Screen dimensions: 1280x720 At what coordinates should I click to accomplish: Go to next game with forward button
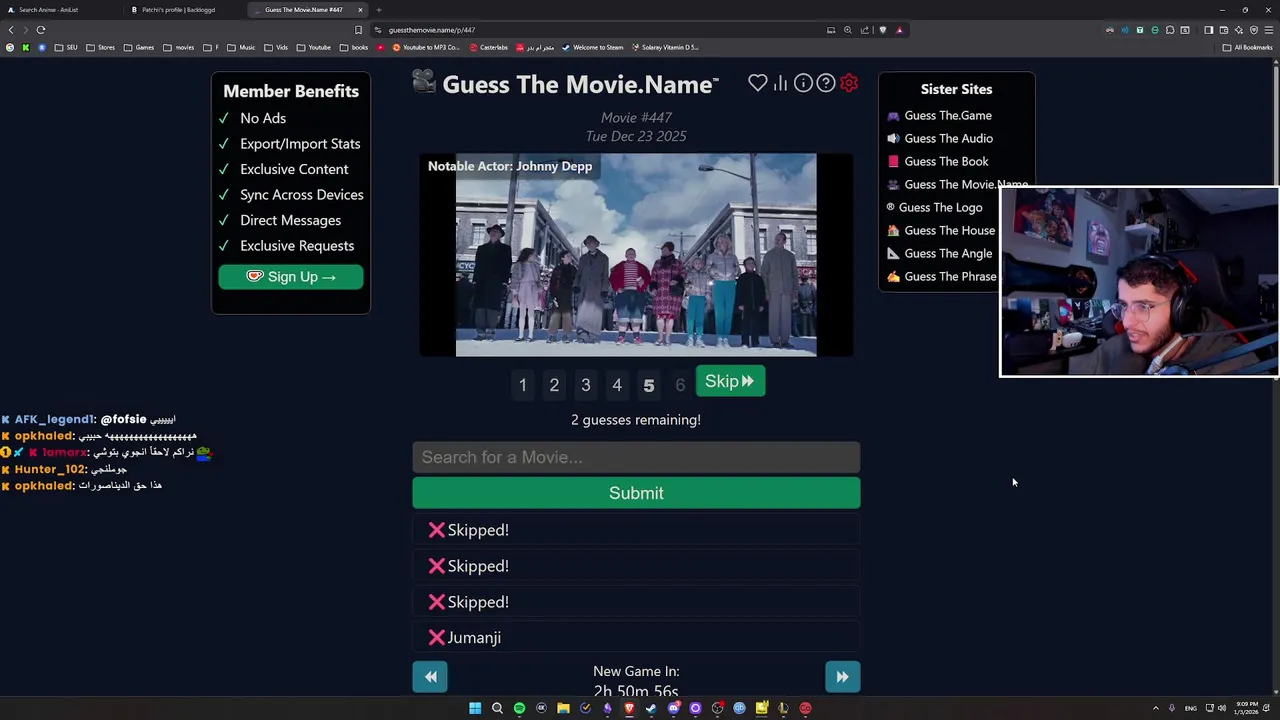pyautogui.click(x=842, y=677)
